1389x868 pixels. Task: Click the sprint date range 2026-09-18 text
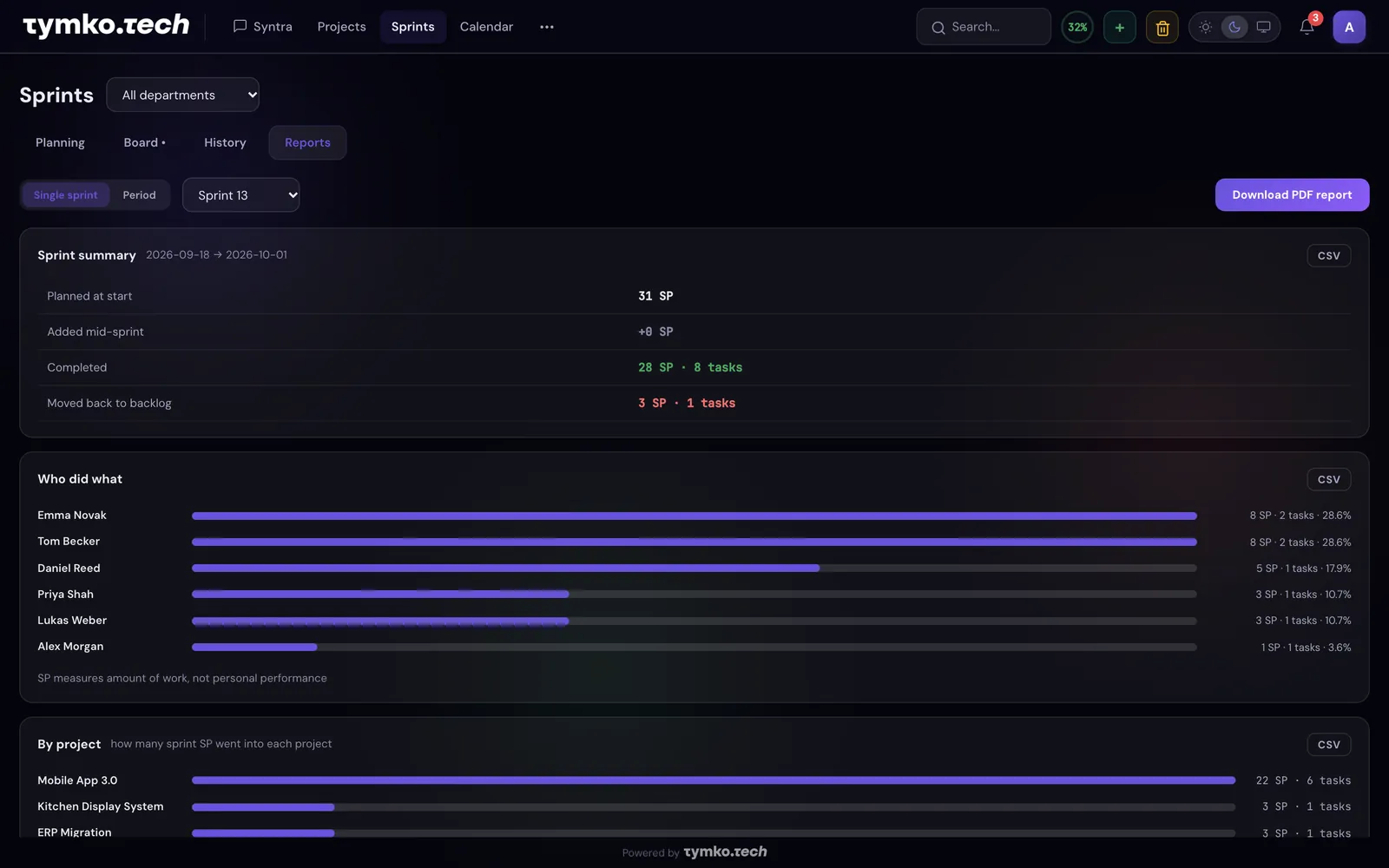click(216, 255)
